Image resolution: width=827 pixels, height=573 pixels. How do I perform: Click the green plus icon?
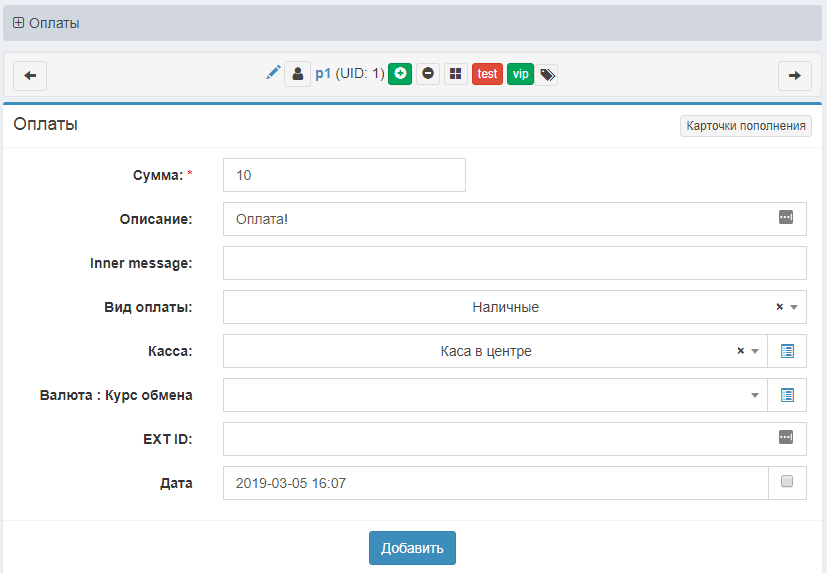[x=400, y=74]
